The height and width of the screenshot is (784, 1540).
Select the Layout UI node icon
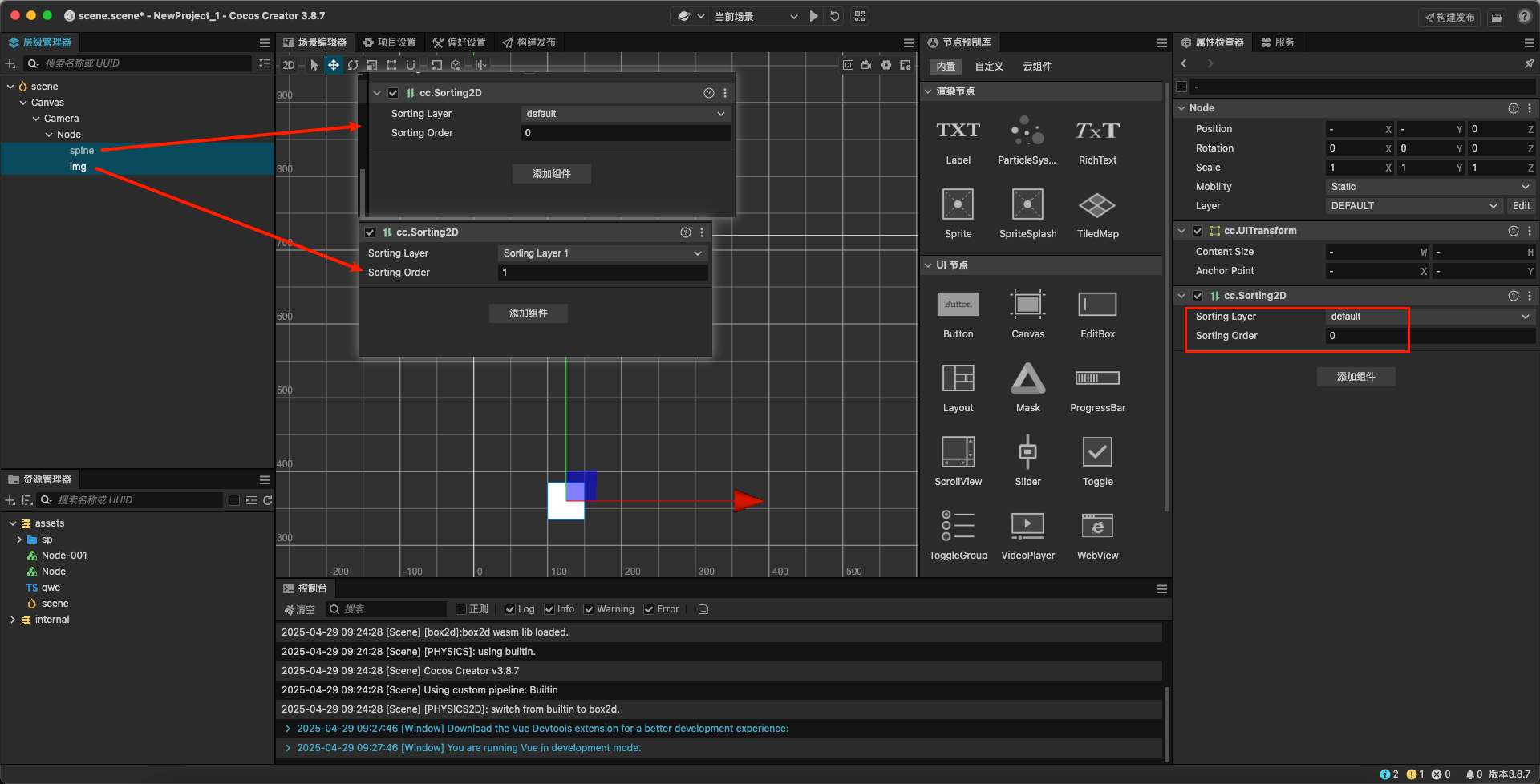click(x=958, y=378)
